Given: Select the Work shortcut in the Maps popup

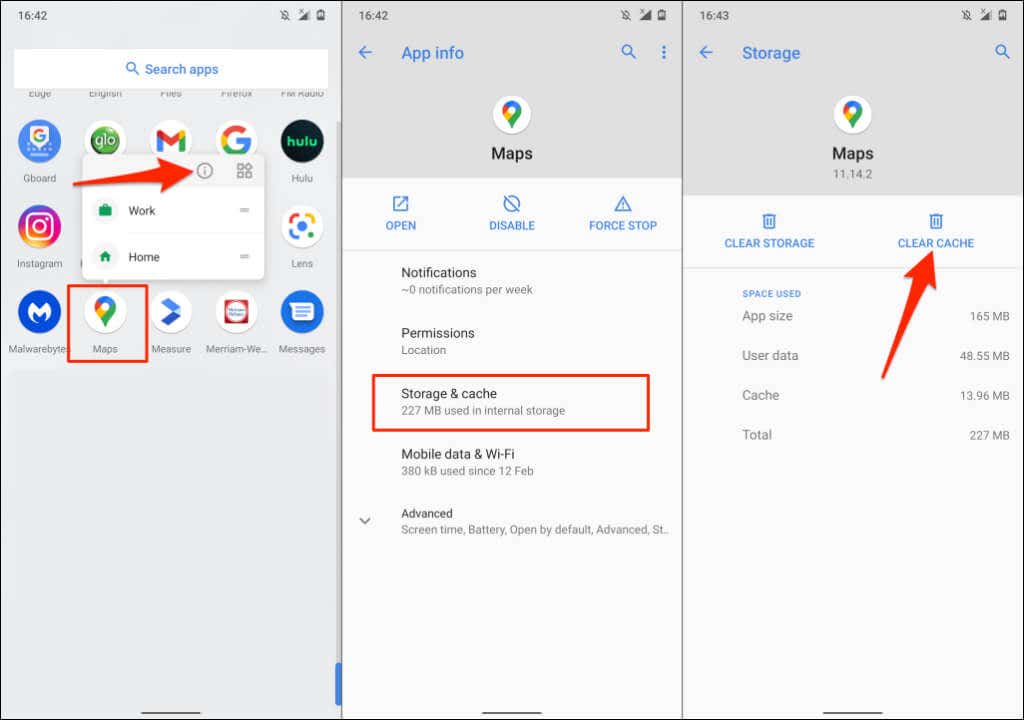Looking at the screenshot, I should (x=141, y=210).
